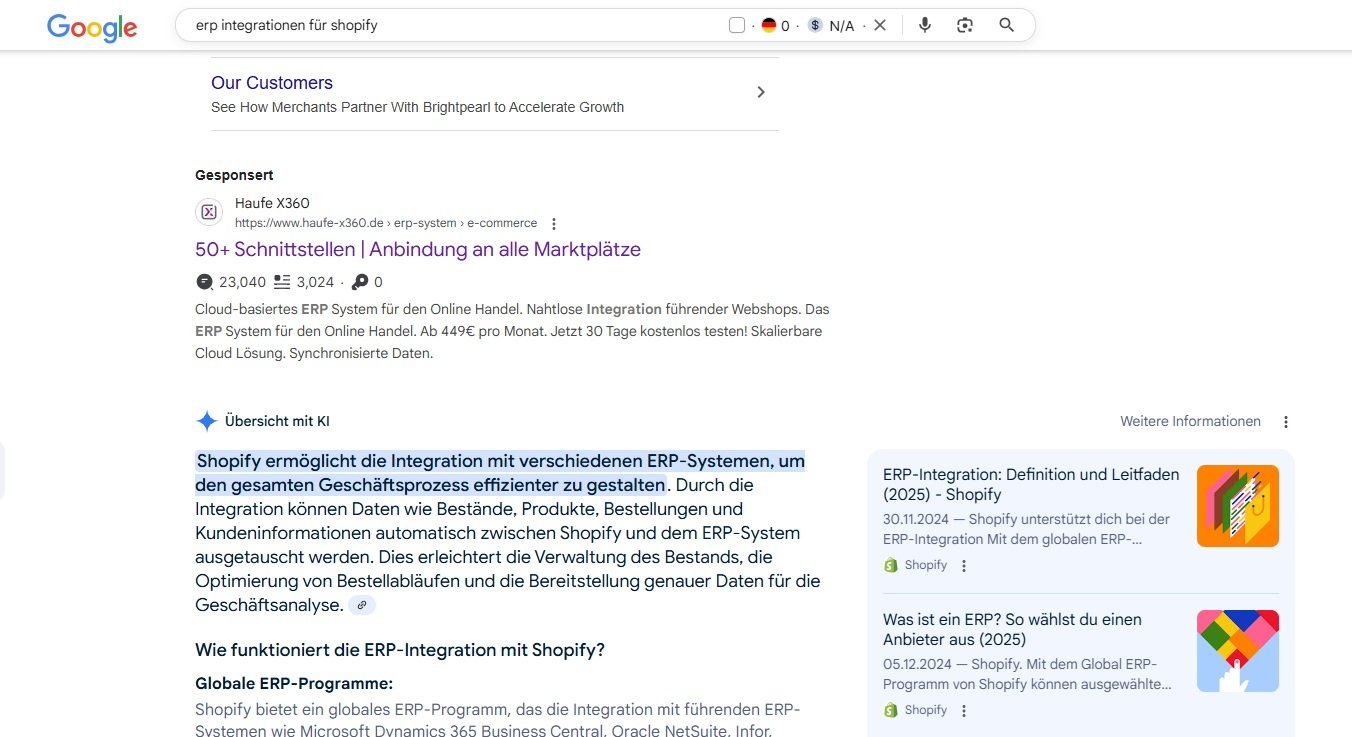Click the German flag icon in the search bar
1352x737 pixels.
pyautogui.click(x=769, y=25)
